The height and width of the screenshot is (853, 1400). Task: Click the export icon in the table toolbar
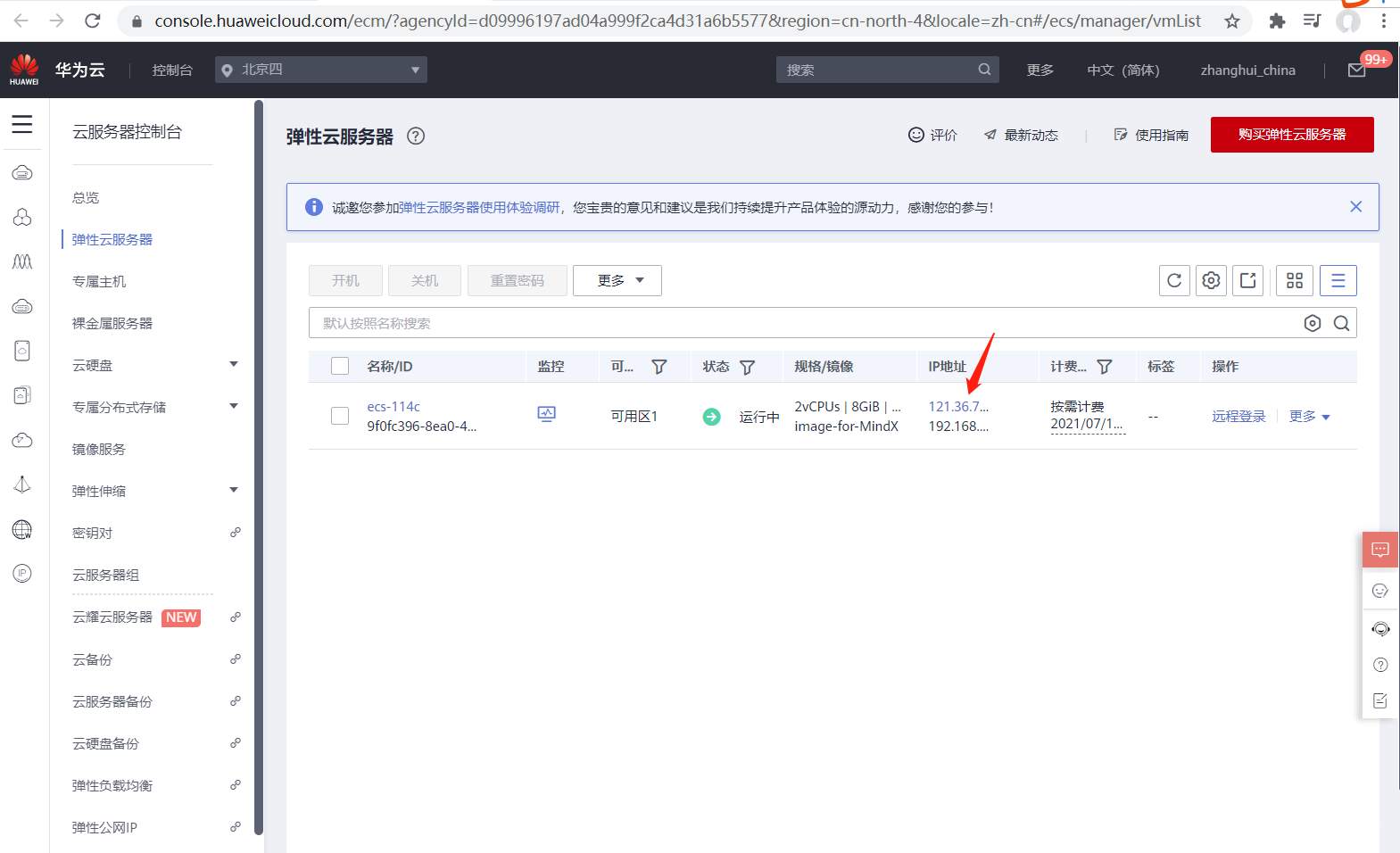click(x=1247, y=280)
